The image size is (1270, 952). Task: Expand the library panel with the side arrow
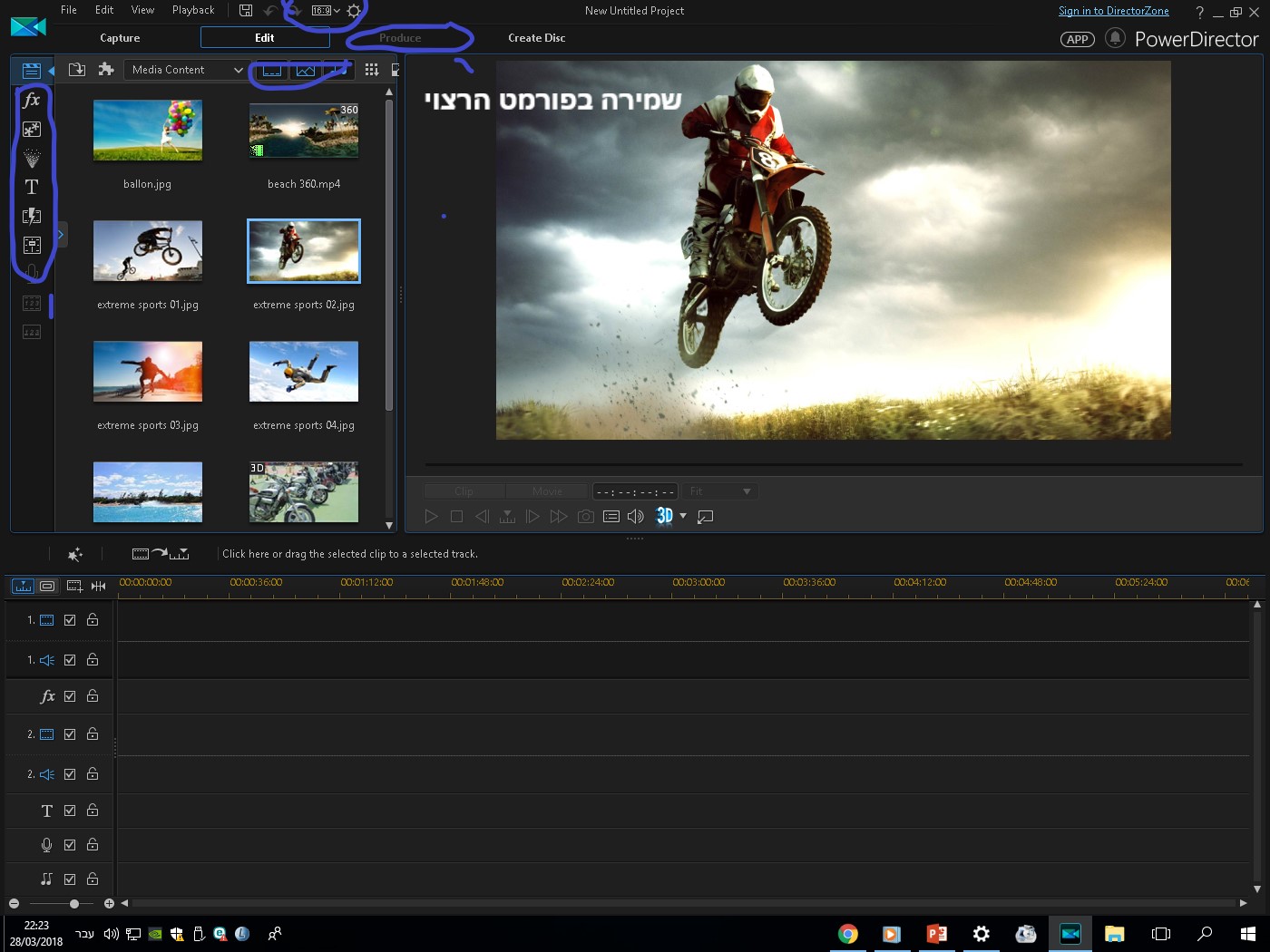61,234
